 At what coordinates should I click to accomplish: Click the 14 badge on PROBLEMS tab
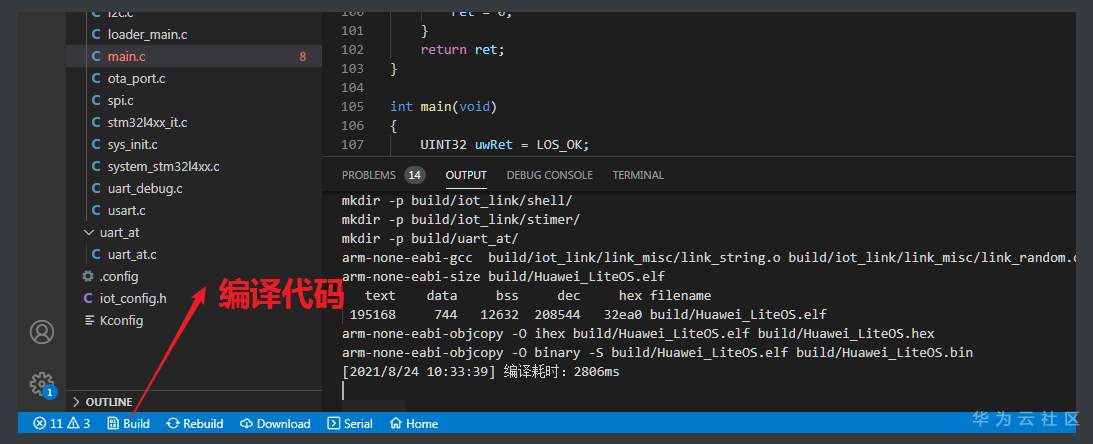pos(414,175)
